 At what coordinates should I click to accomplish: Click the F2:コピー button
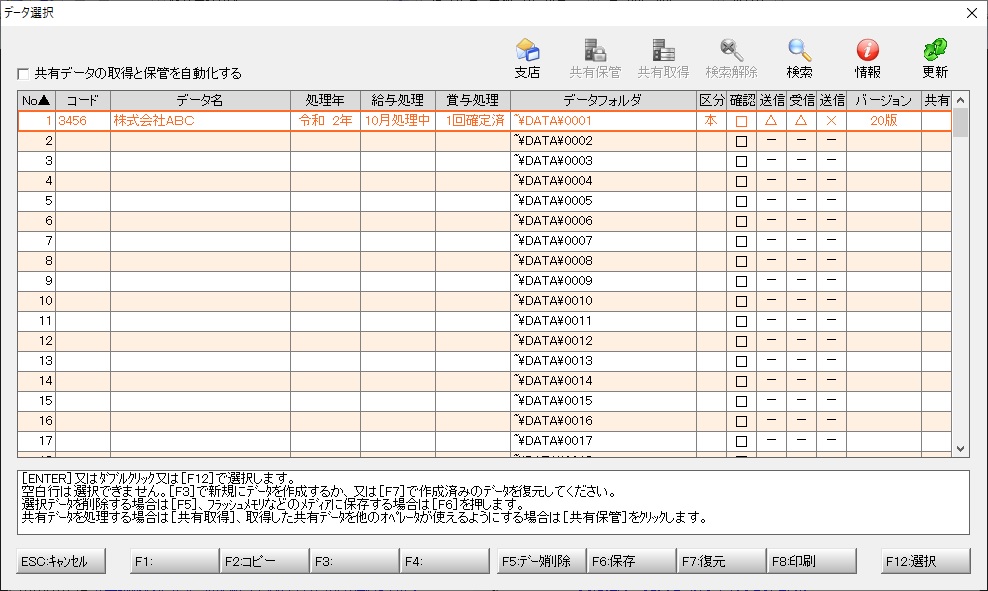(265, 561)
